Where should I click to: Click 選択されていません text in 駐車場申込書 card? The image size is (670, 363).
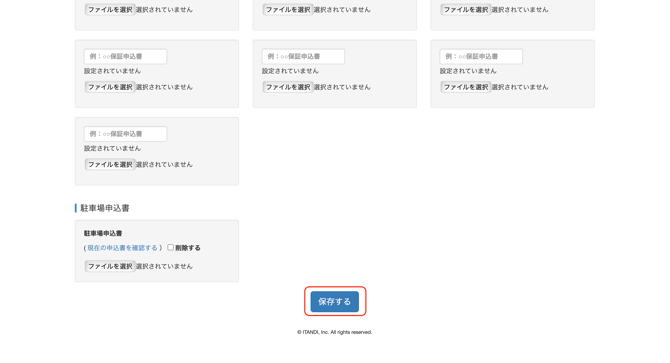coord(165,266)
